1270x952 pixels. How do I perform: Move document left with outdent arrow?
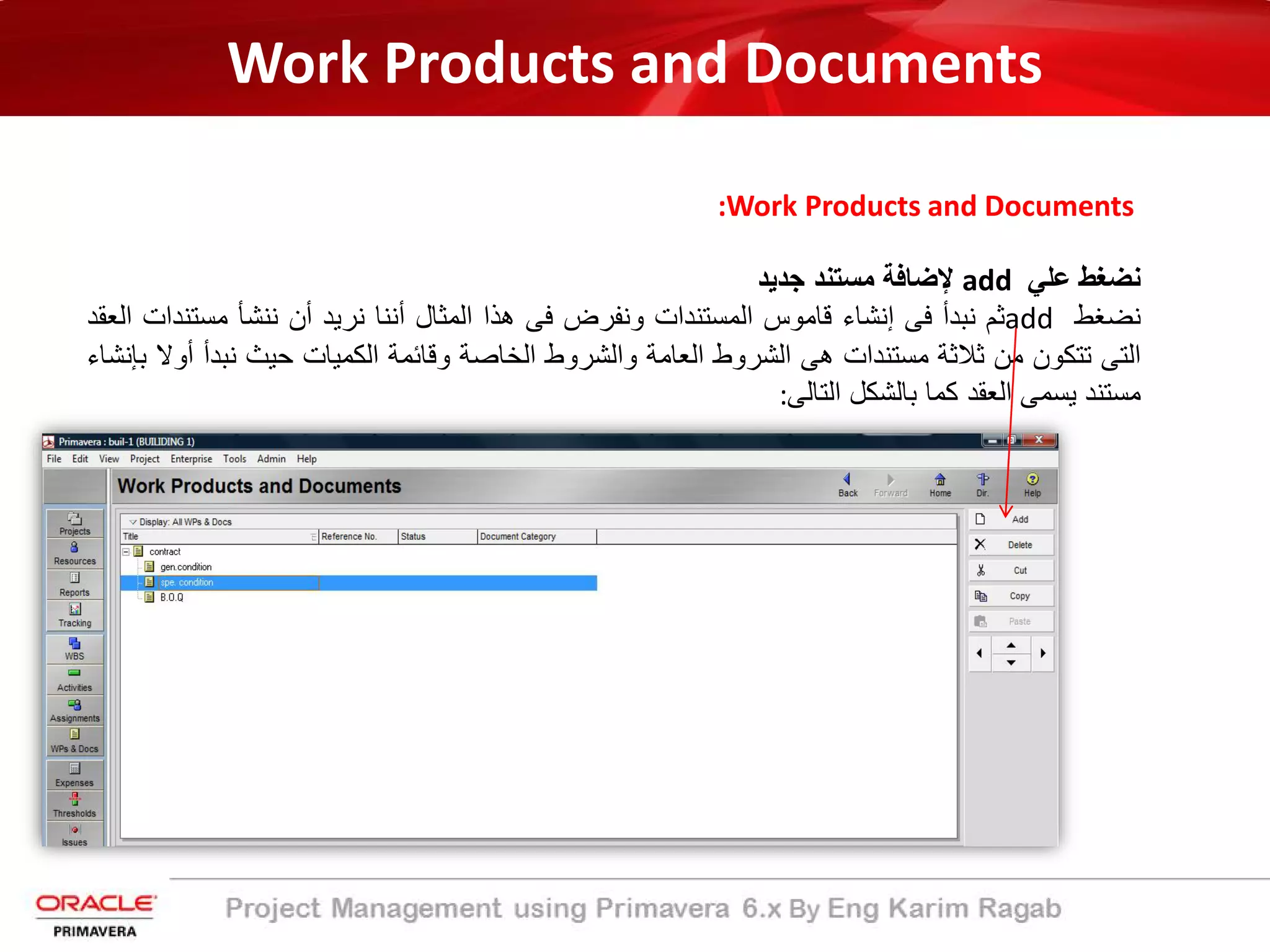click(x=980, y=653)
